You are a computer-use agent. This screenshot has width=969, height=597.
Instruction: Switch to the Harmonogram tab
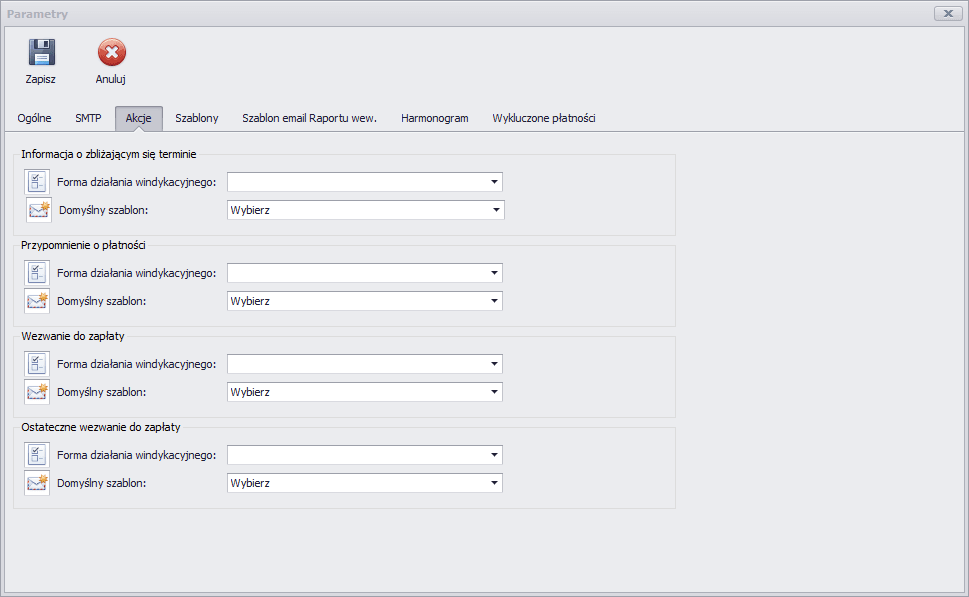click(434, 118)
